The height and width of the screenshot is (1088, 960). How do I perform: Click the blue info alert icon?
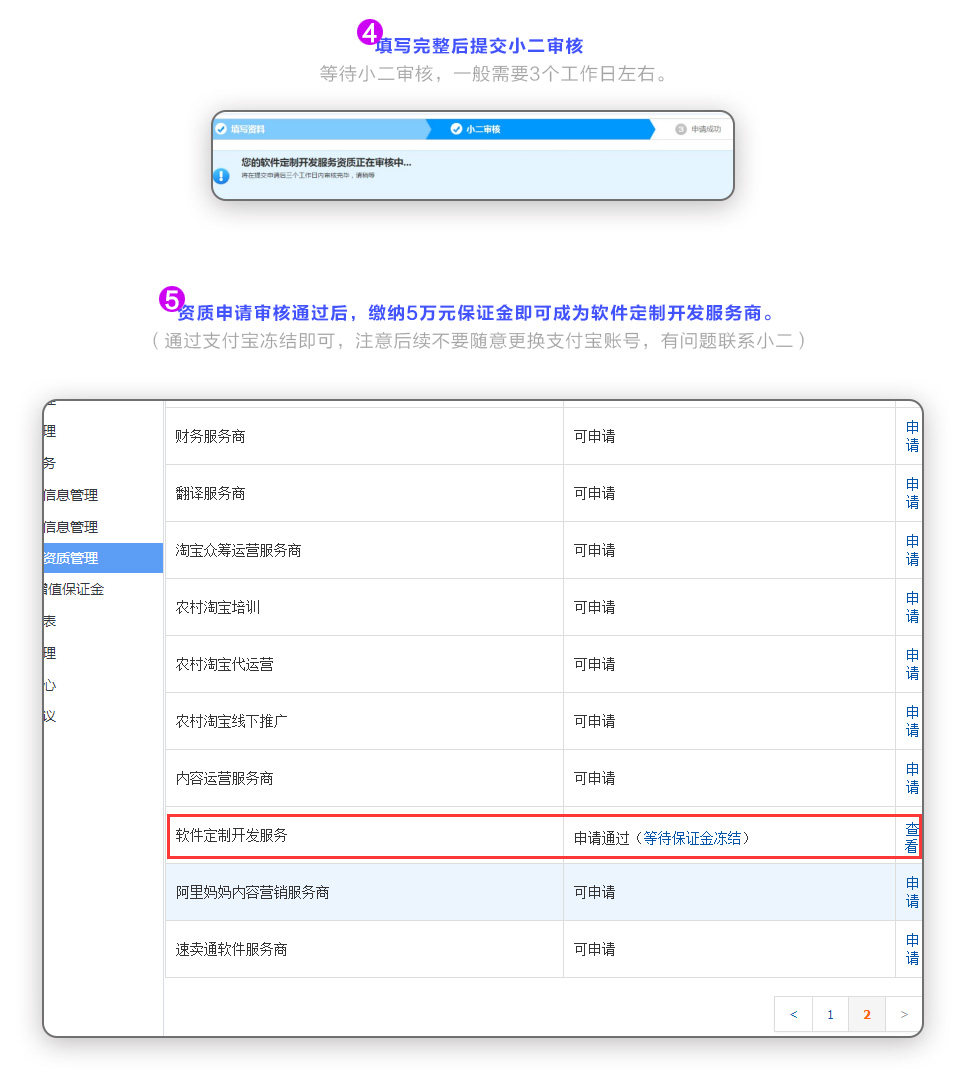click(x=221, y=176)
